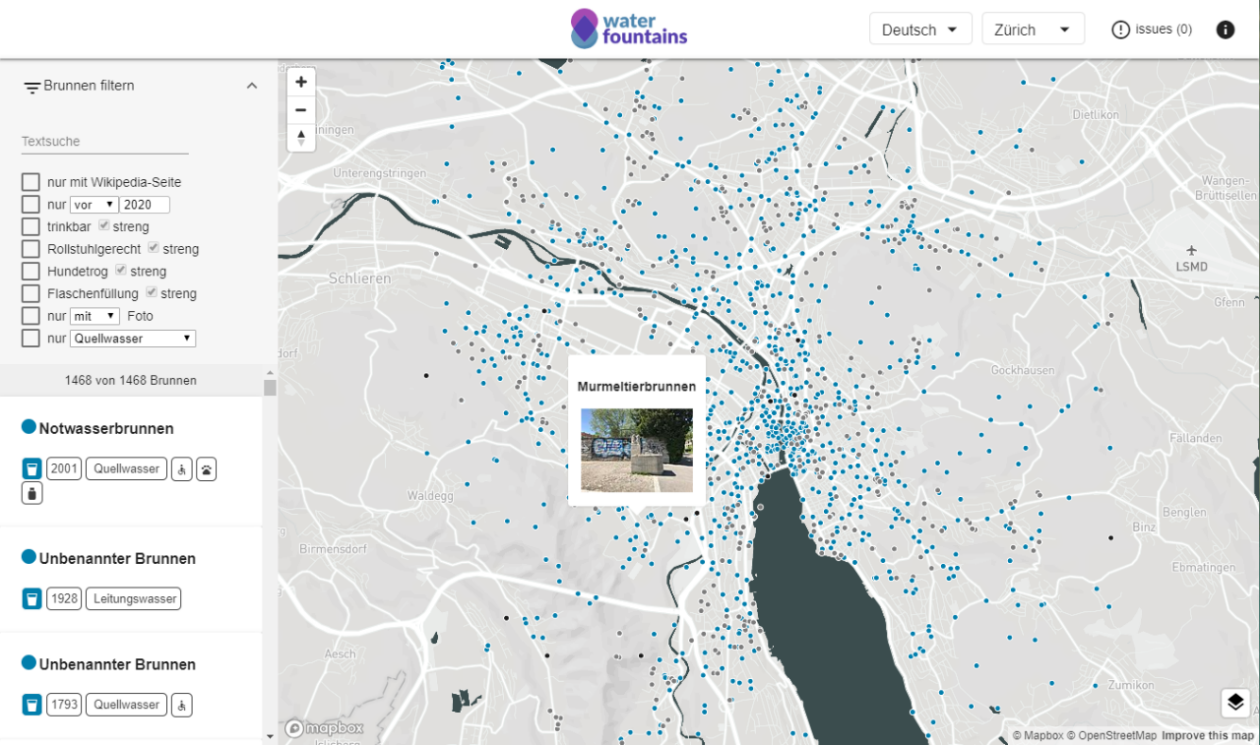Open the issues (0) list
The height and width of the screenshot is (745, 1260).
click(x=1152, y=30)
